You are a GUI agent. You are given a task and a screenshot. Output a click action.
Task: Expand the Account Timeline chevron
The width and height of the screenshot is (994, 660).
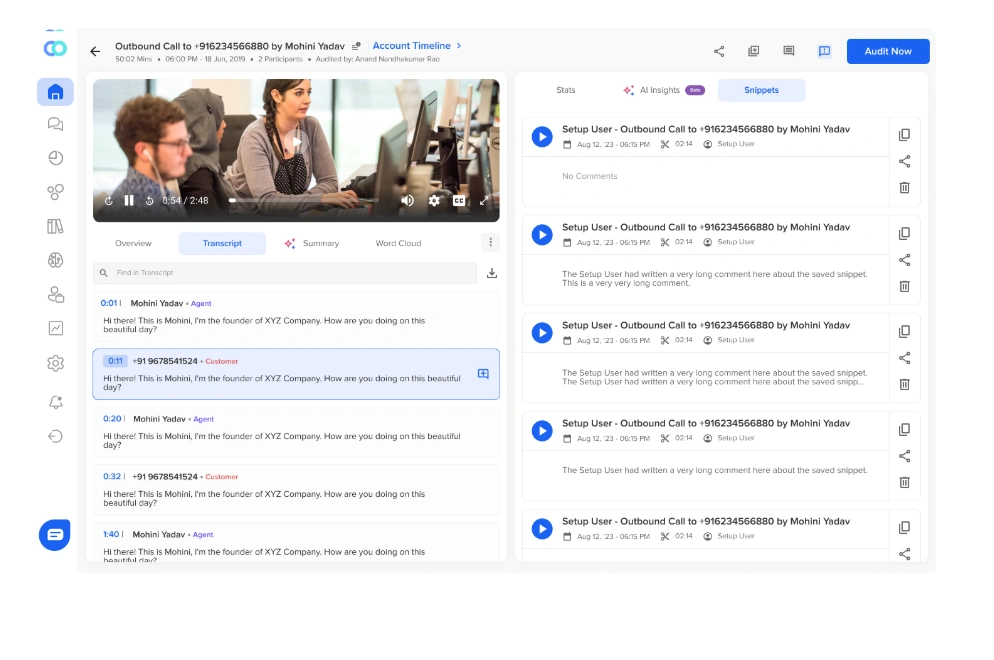click(x=459, y=45)
